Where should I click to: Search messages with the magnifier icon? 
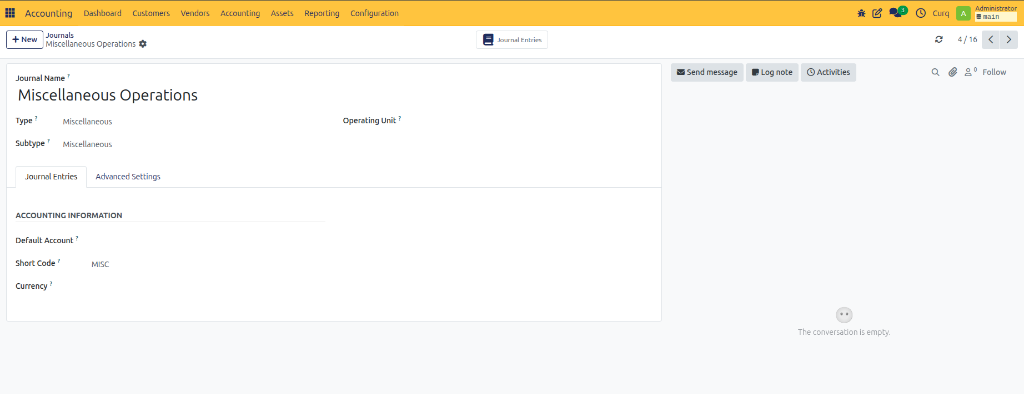click(x=935, y=72)
